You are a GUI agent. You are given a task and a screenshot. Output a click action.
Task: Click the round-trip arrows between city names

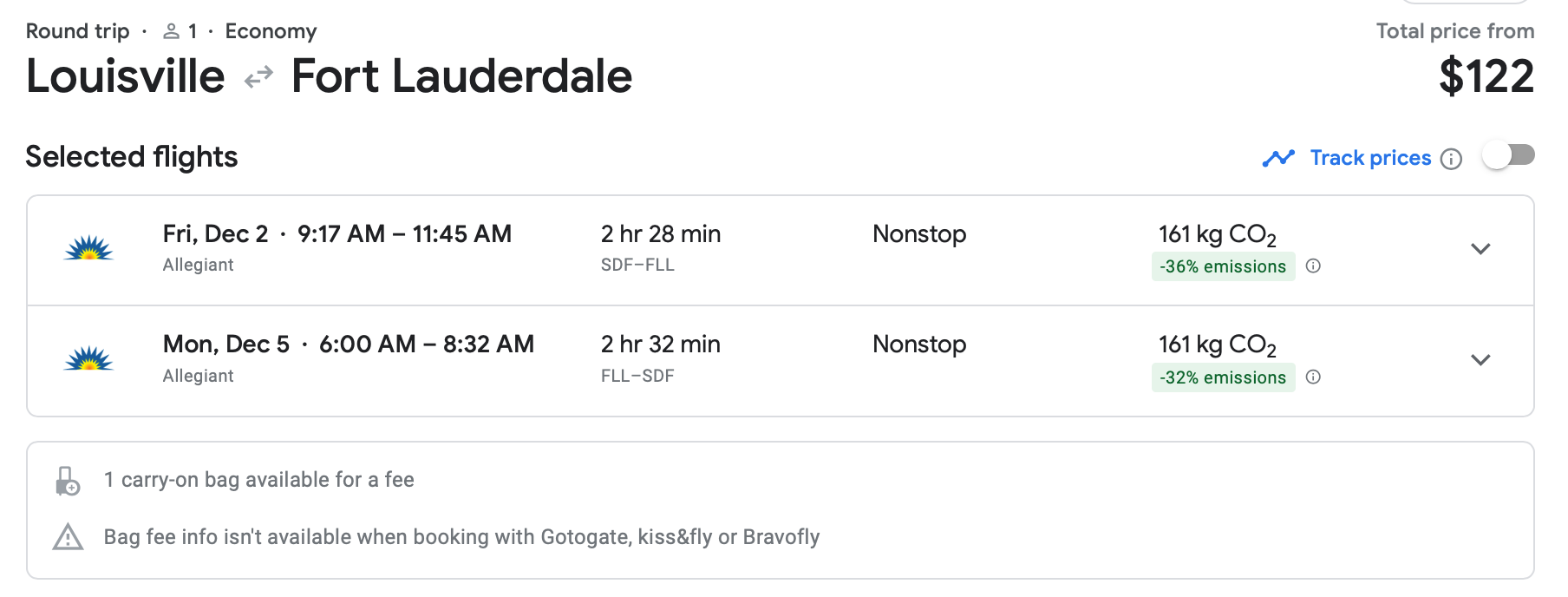point(258,78)
